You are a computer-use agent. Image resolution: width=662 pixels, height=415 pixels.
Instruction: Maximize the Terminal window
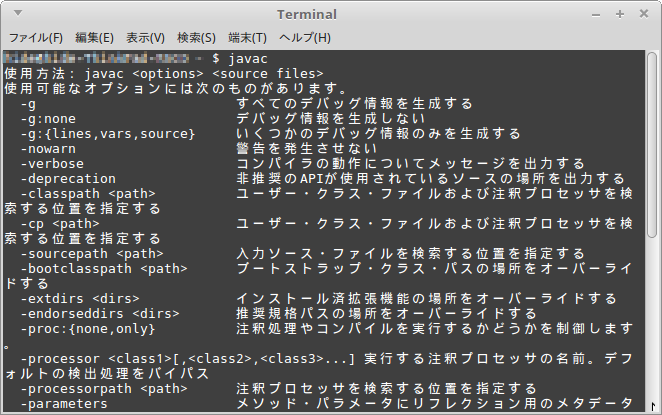pyautogui.click(x=621, y=14)
